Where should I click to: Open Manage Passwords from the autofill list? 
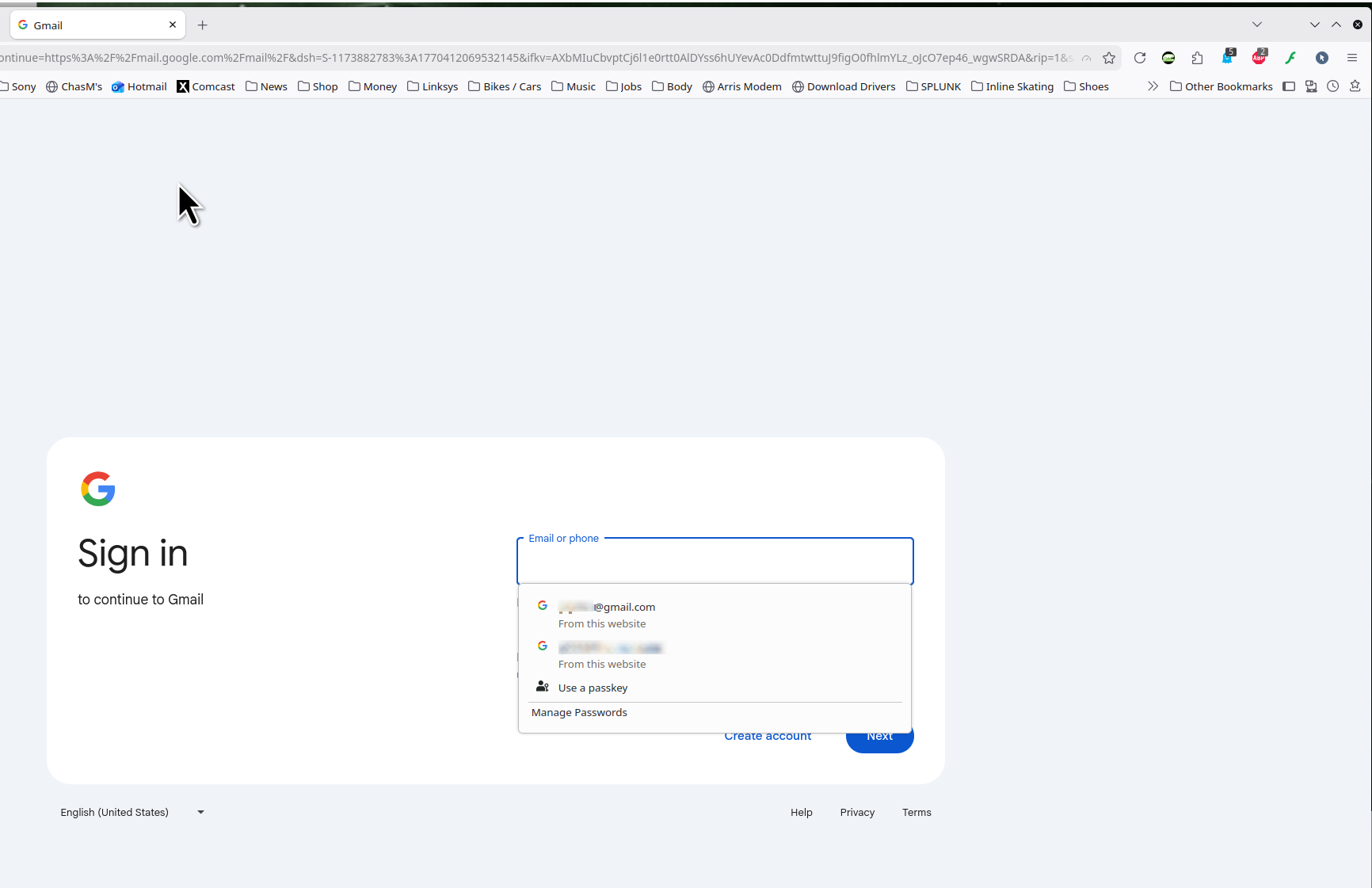(x=715, y=713)
